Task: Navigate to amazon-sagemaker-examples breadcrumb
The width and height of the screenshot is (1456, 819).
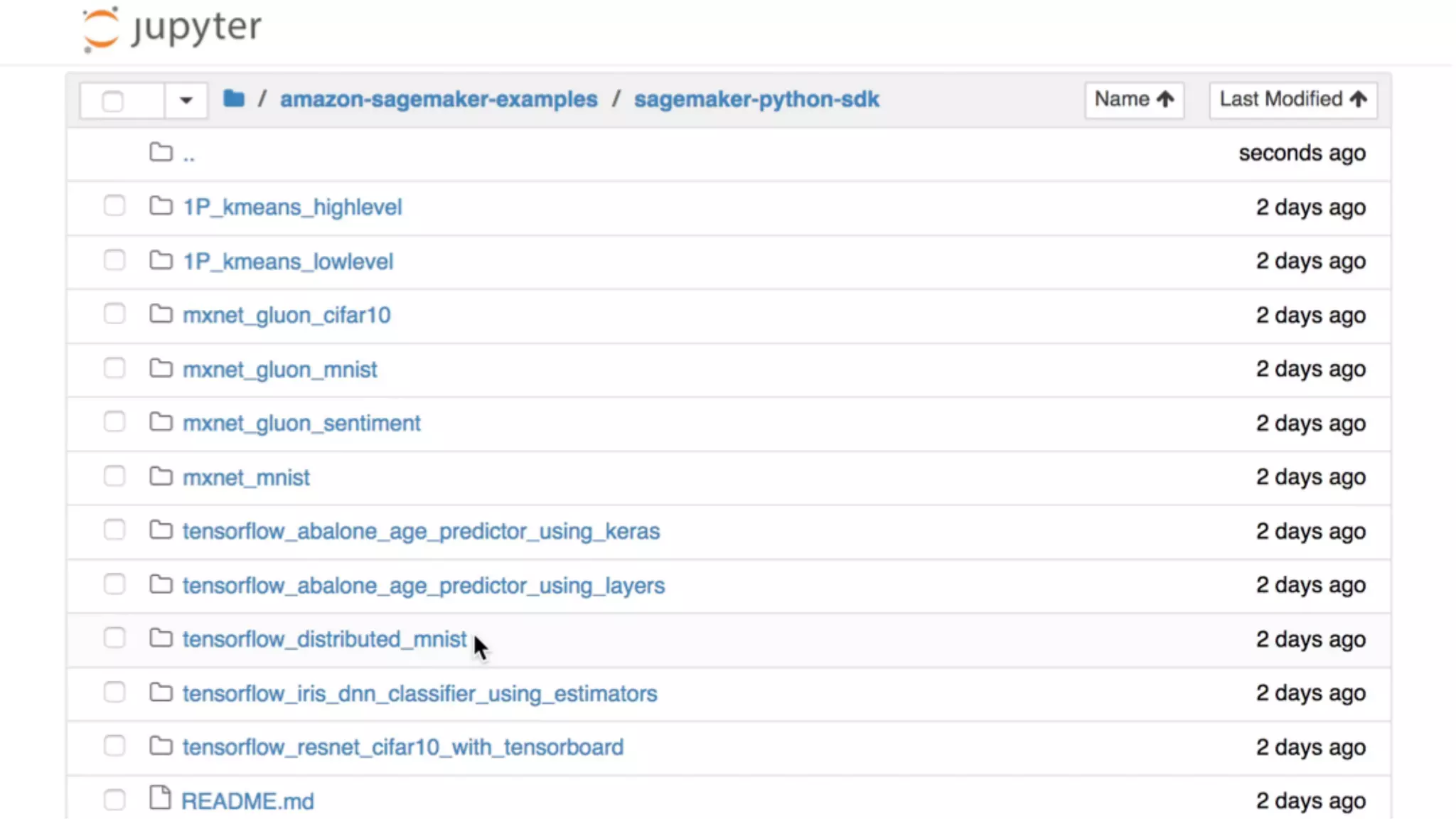Action: [x=439, y=99]
